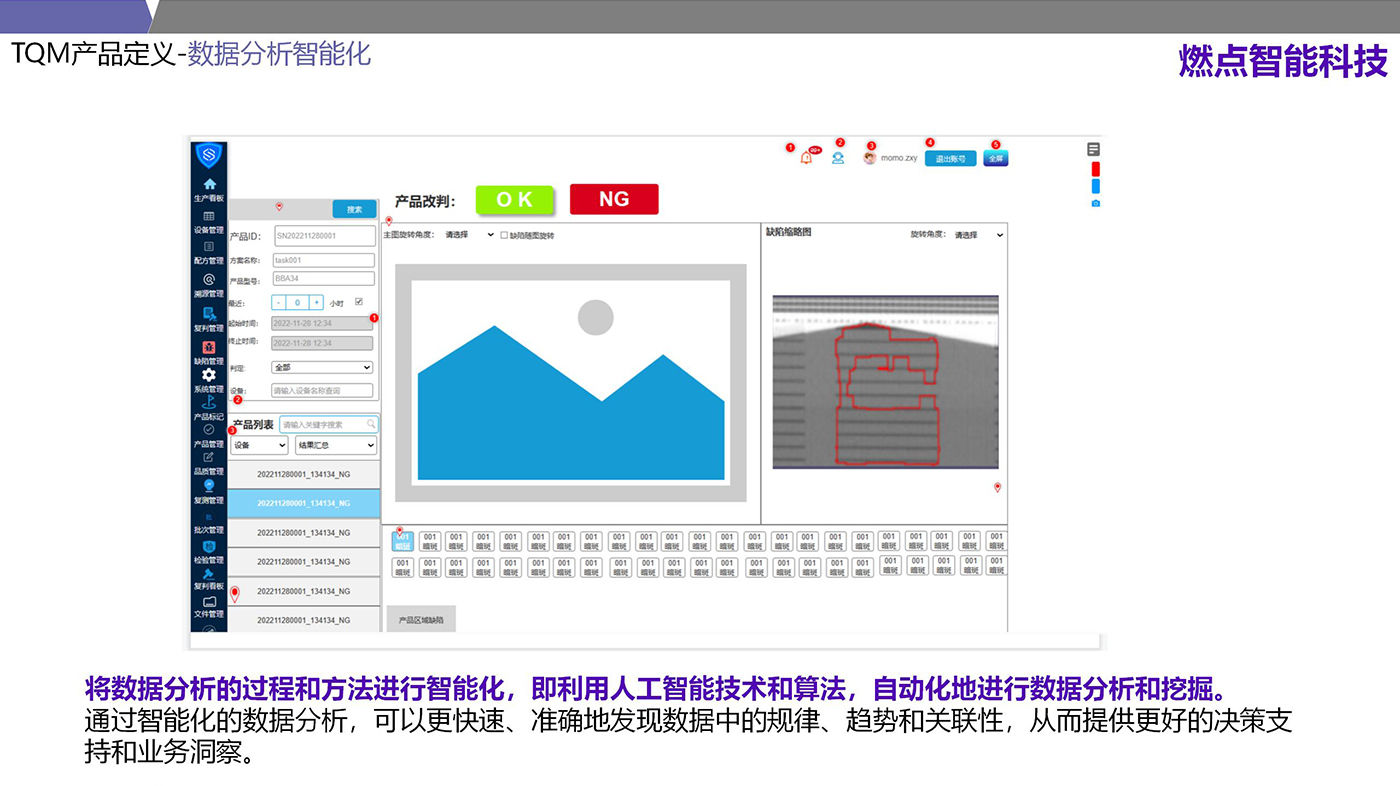Screen dimensions: 1400x786
Task: Click magnifier icon in 产品列表 search box
Action: coord(371,424)
